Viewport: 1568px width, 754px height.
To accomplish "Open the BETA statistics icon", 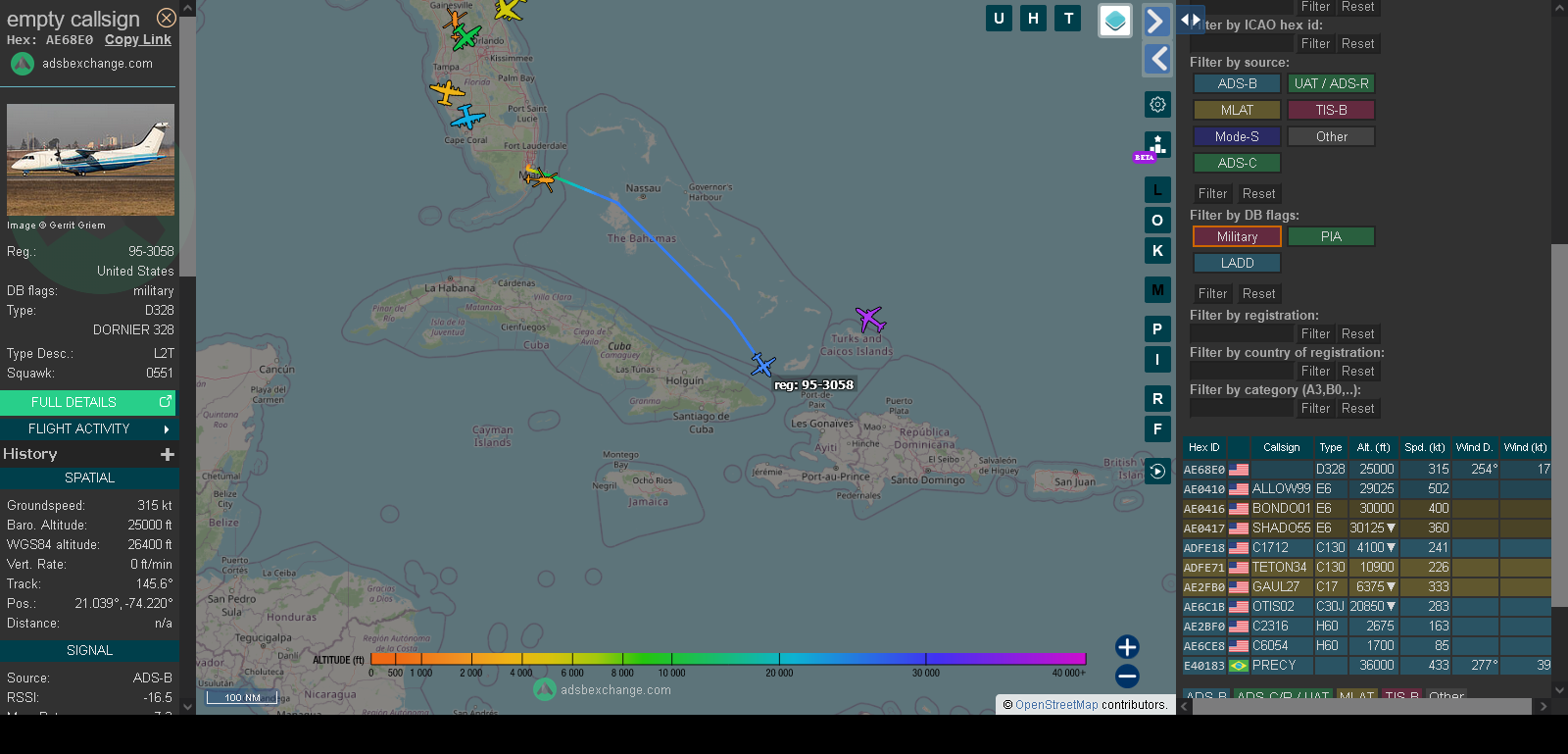I will pos(1157,145).
